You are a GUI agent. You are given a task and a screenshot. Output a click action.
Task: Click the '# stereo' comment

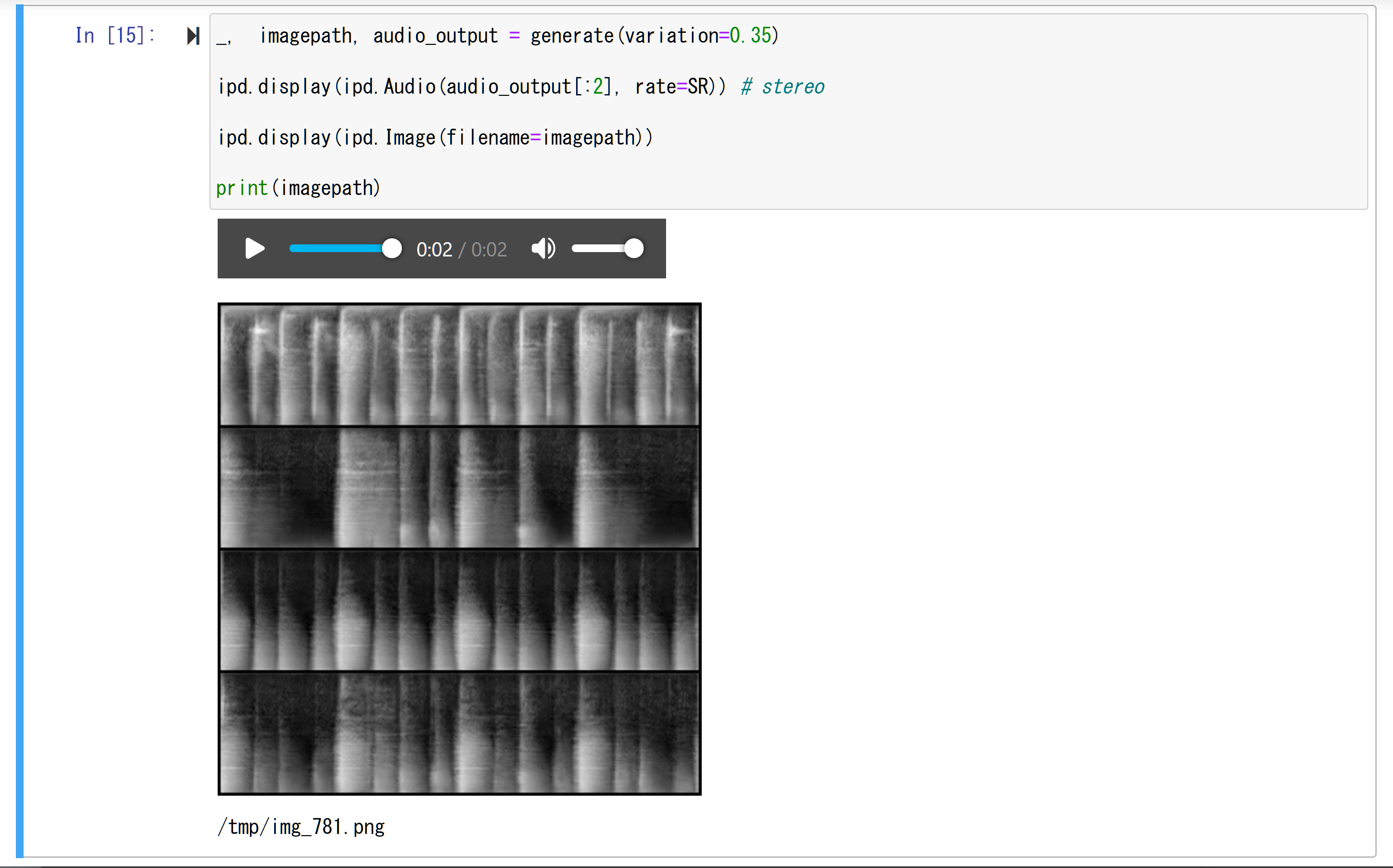783,87
